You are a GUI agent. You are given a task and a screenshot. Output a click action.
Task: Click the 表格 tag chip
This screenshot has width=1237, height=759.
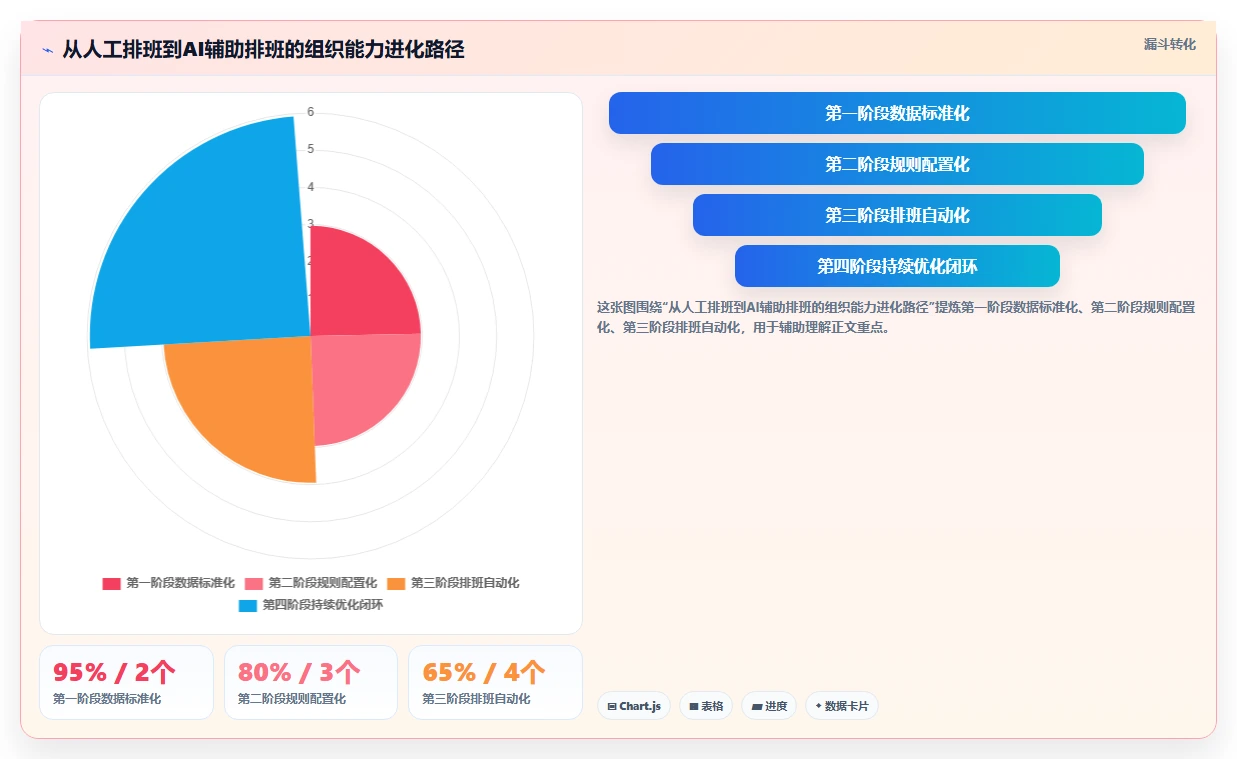(x=706, y=706)
